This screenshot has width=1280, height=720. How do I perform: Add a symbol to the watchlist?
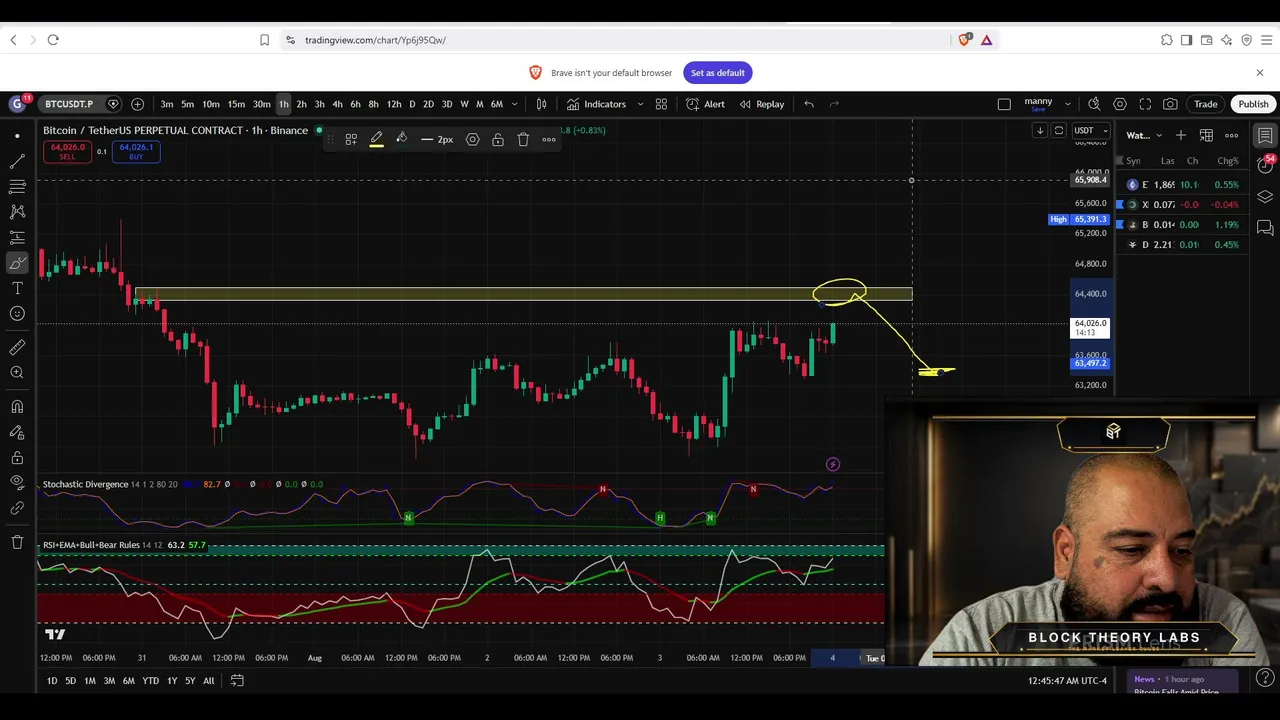coord(1181,135)
